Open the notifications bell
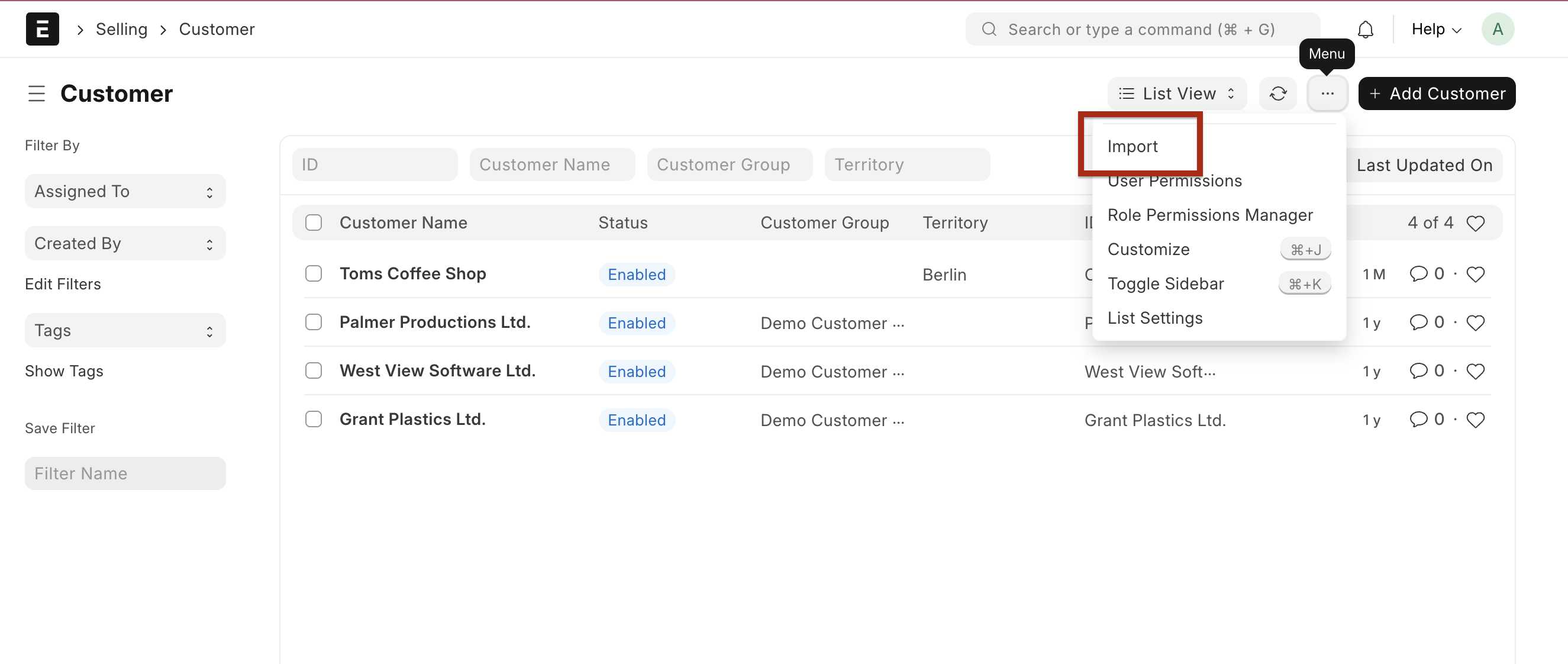Image resolution: width=1568 pixels, height=664 pixels. [x=1365, y=29]
